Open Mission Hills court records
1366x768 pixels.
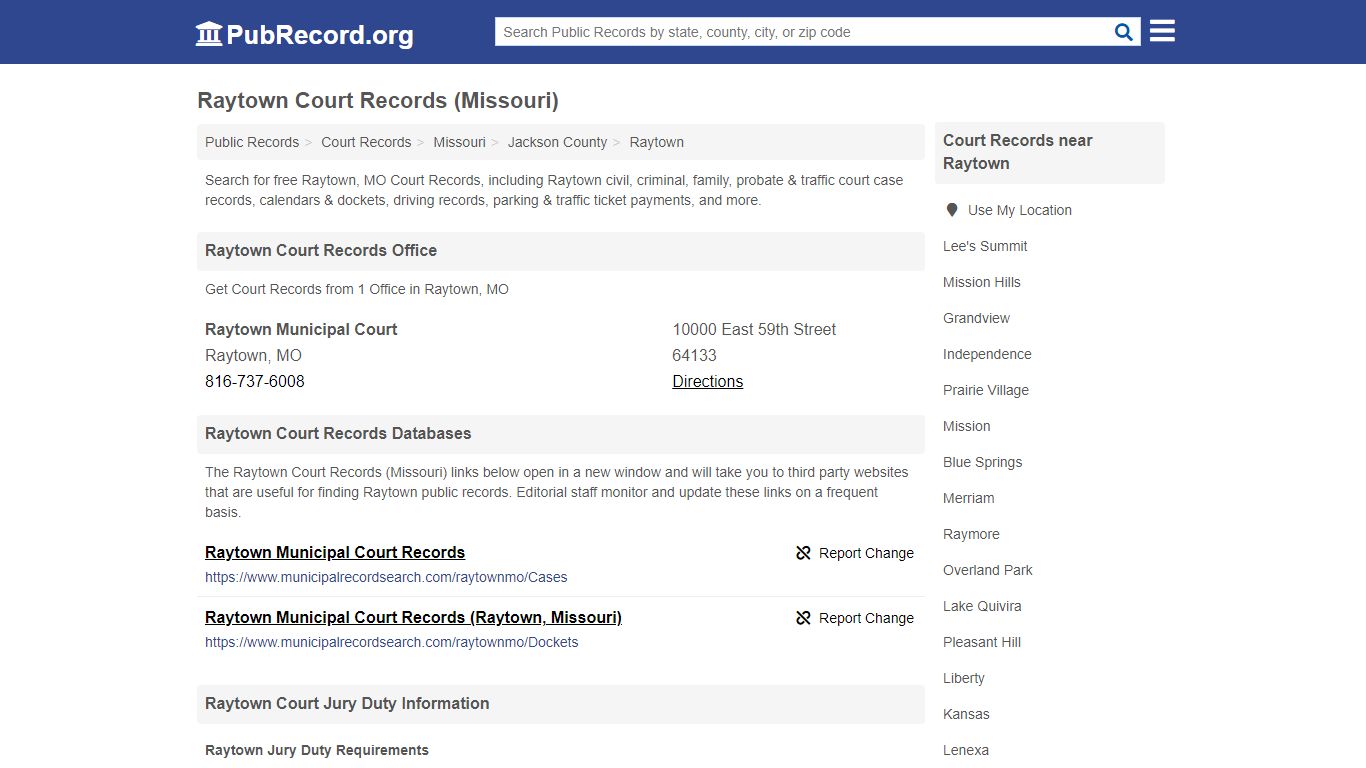coord(981,282)
